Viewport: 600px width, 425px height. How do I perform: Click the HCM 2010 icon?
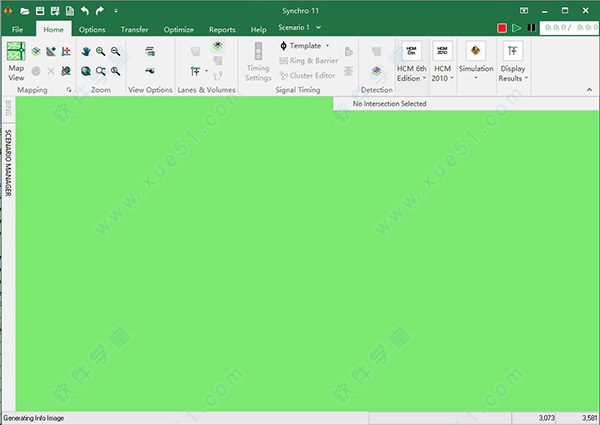[x=442, y=50]
